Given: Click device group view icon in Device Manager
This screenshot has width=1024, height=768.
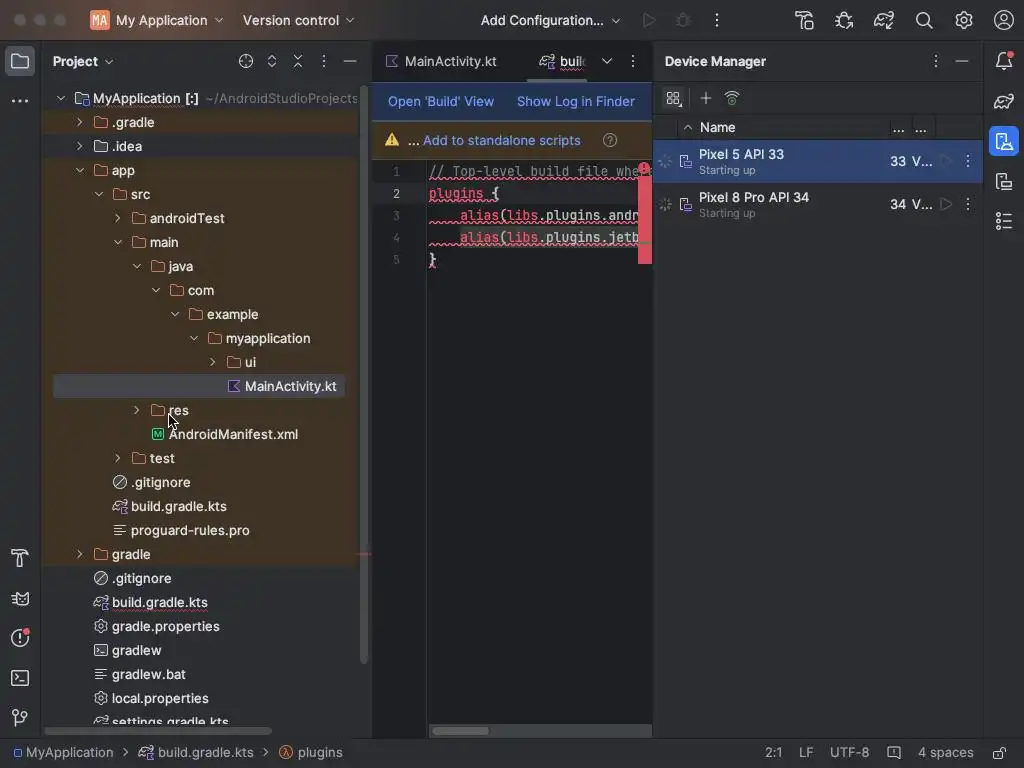Looking at the screenshot, I should click(x=673, y=98).
